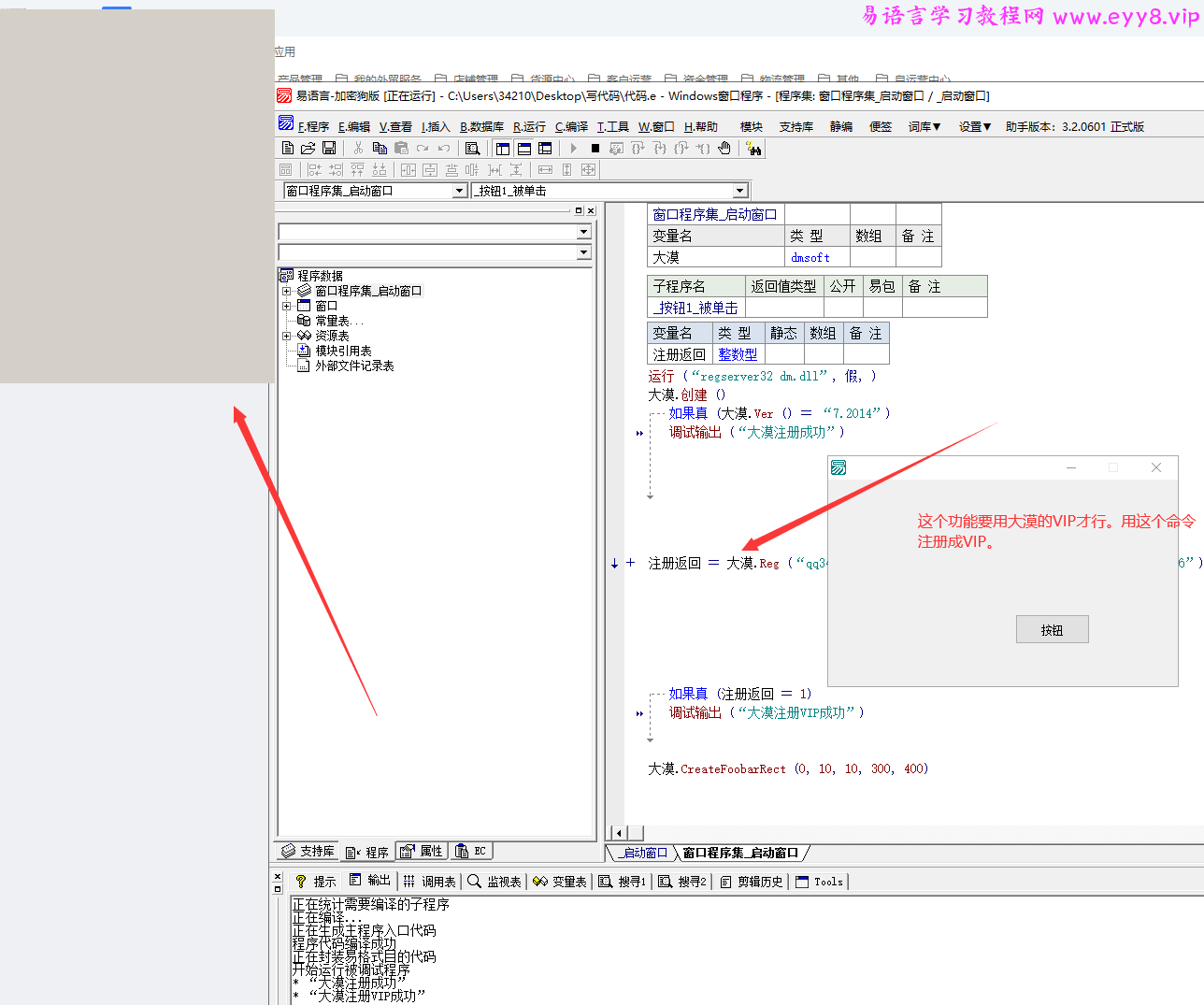Open the 搜寻1 tab

pos(623,881)
